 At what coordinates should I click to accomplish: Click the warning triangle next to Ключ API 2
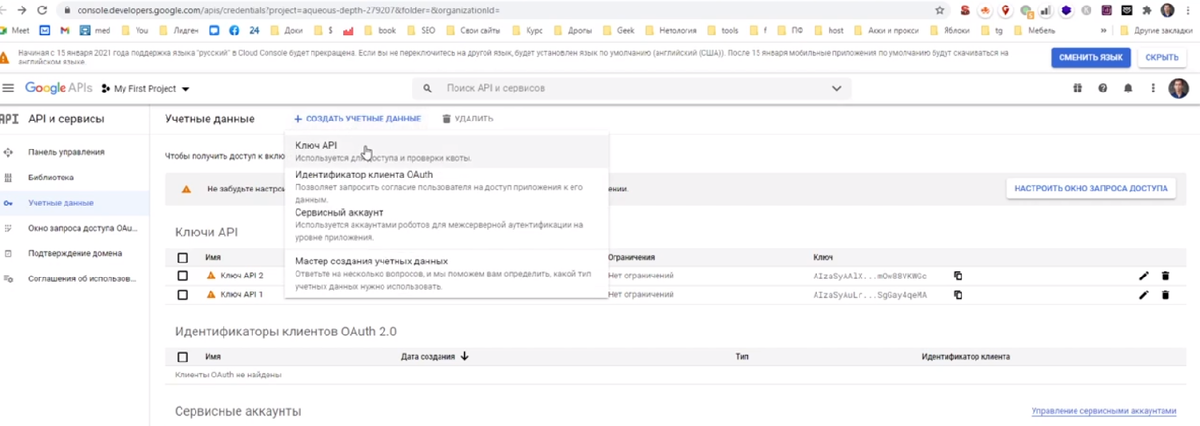tap(211, 275)
